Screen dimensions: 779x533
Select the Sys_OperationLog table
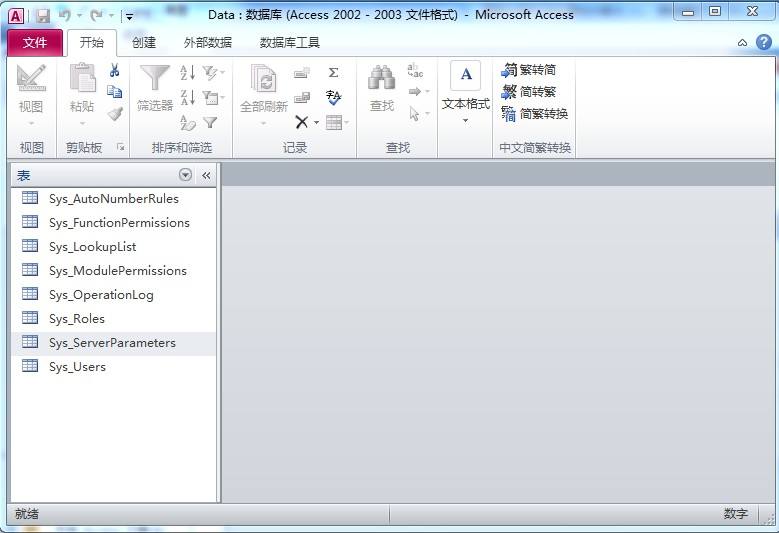[x=100, y=295]
